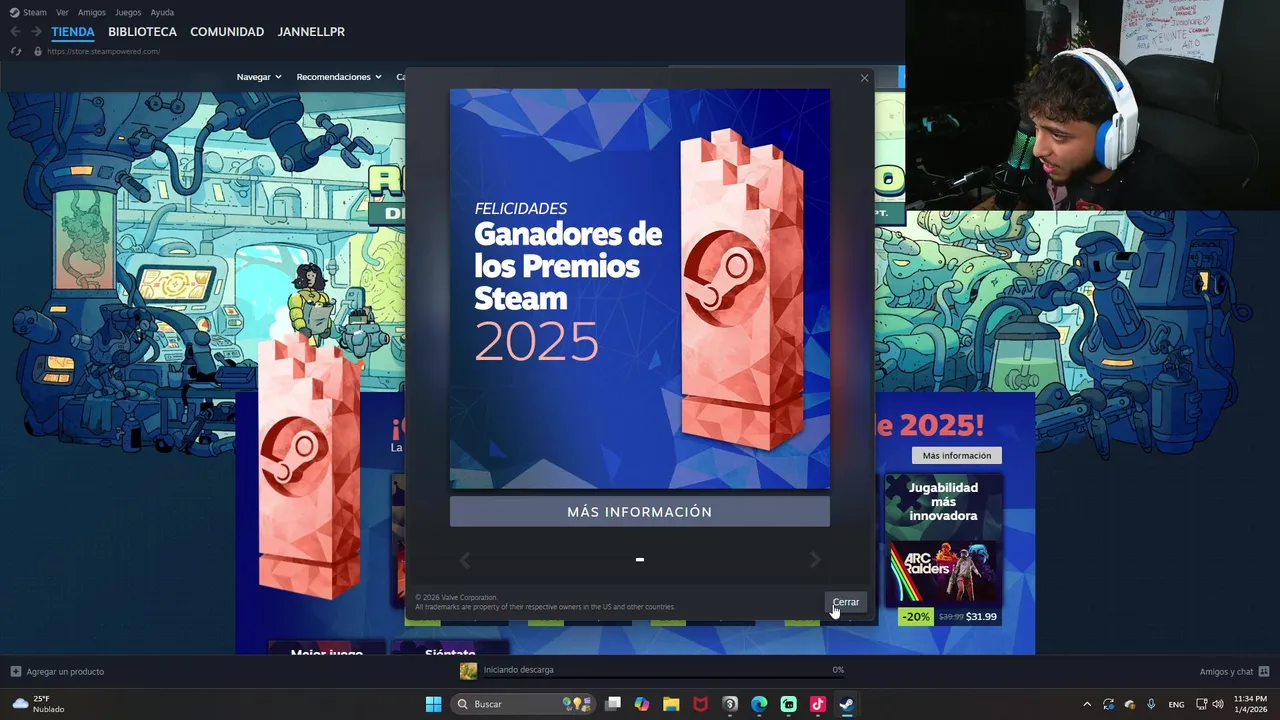Open the ARC Raiders game thumbnail
The width and height of the screenshot is (1280, 720).
click(x=943, y=572)
